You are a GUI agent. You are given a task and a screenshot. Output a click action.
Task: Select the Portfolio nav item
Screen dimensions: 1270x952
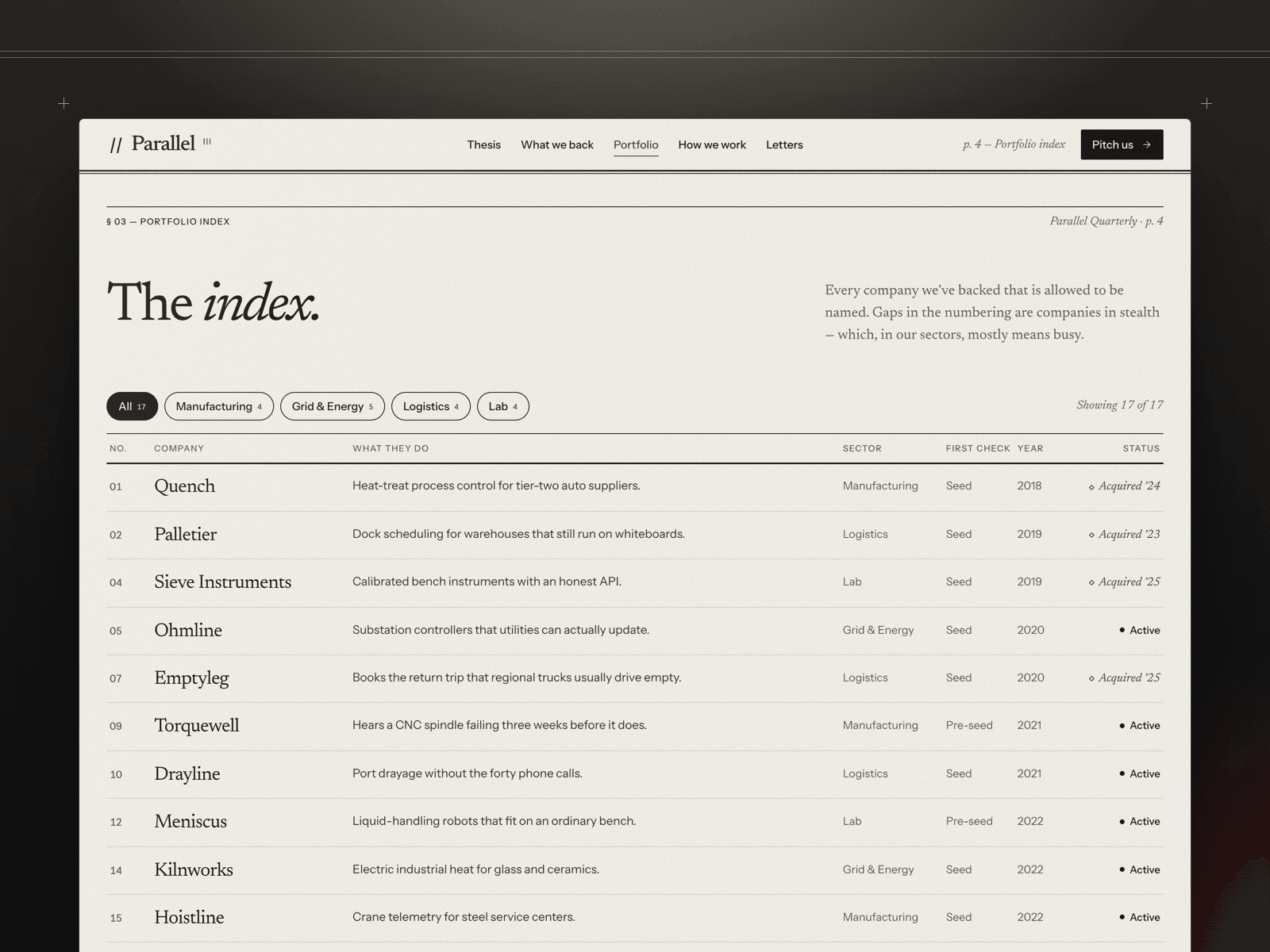click(636, 144)
